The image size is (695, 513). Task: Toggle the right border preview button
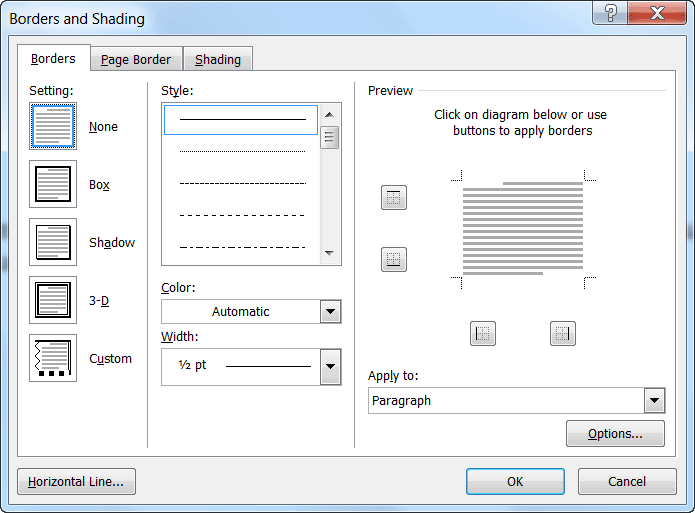pyautogui.click(x=562, y=333)
